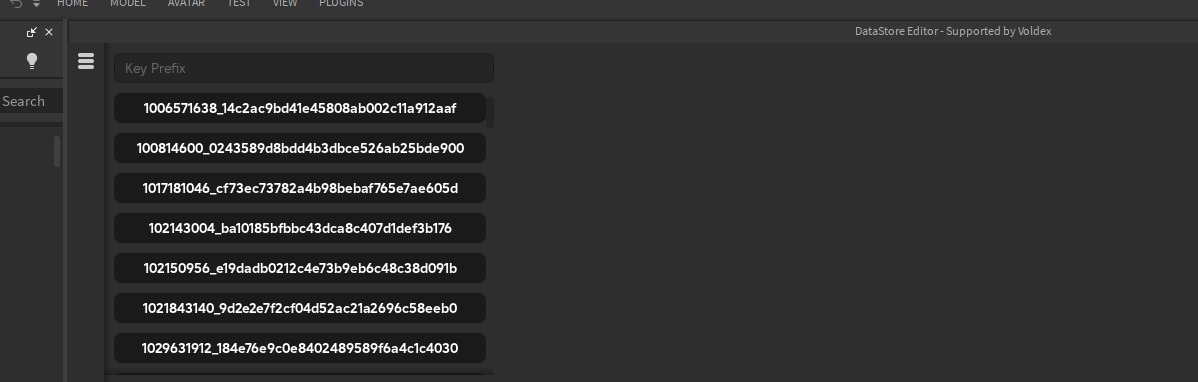
Task: Expand the quick access toolbar dropdown arrow
Action: pos(36,4)
